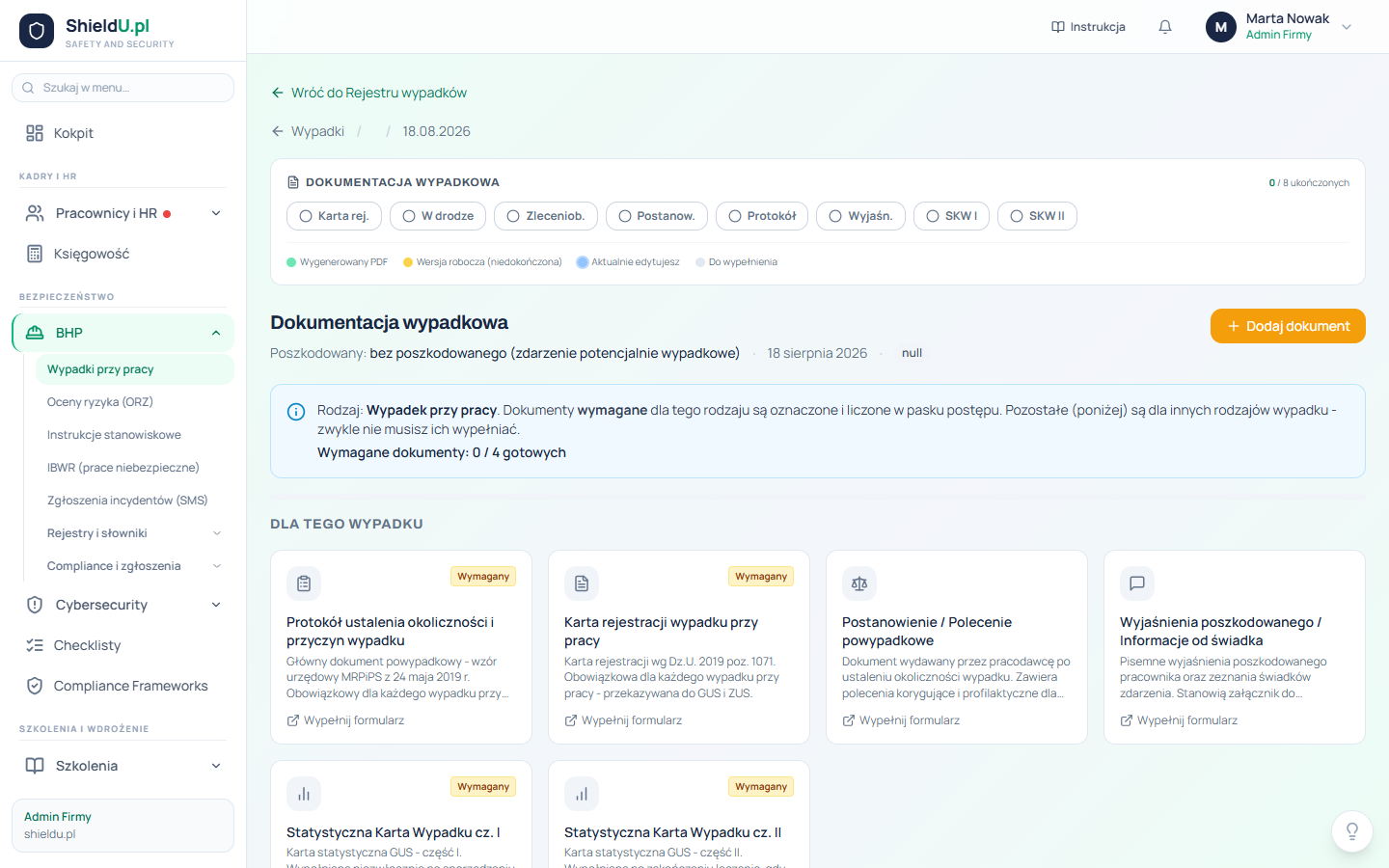This screenshot has height=868, width=1389.
Task: Expand Rejestry i słowniki
Action: tap(134, 533)
